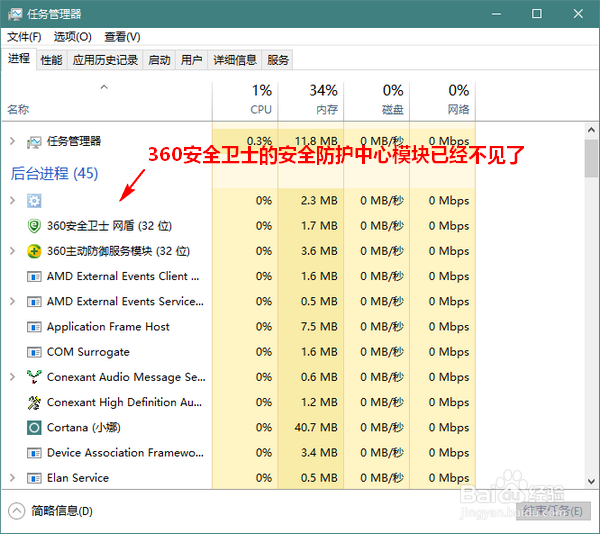600x534 pixels.
Task: Click the 3.6 MB memory value
Action: point(319,251)
